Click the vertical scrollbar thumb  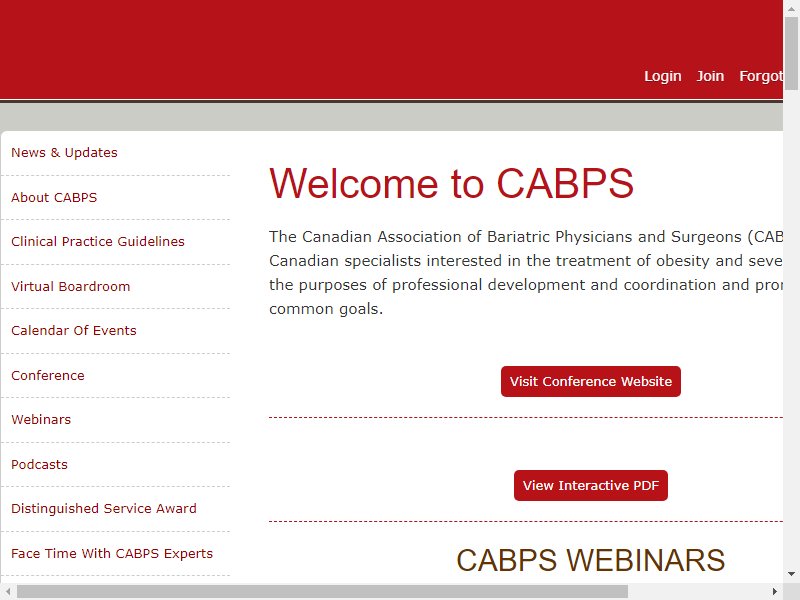(791, 54)
